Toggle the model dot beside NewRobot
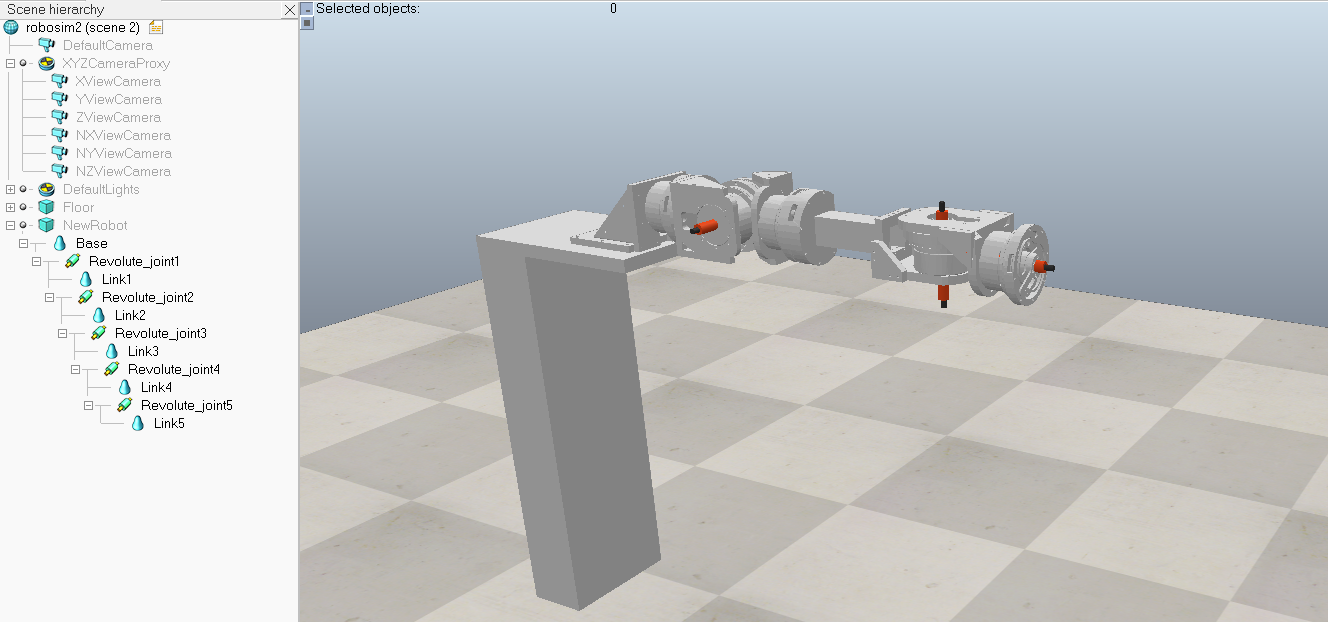Viewport: 1328px width, 622px height. point(23,225)
